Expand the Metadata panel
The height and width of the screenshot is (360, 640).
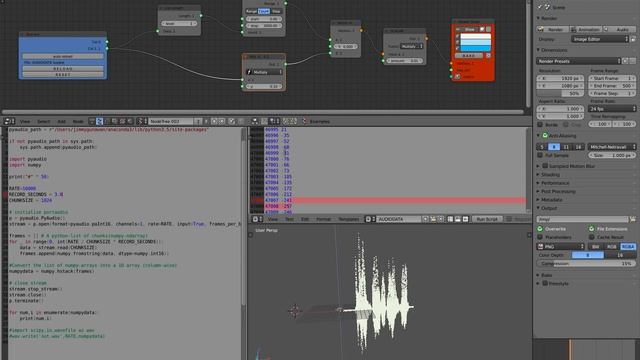click(x=538, y=200)
